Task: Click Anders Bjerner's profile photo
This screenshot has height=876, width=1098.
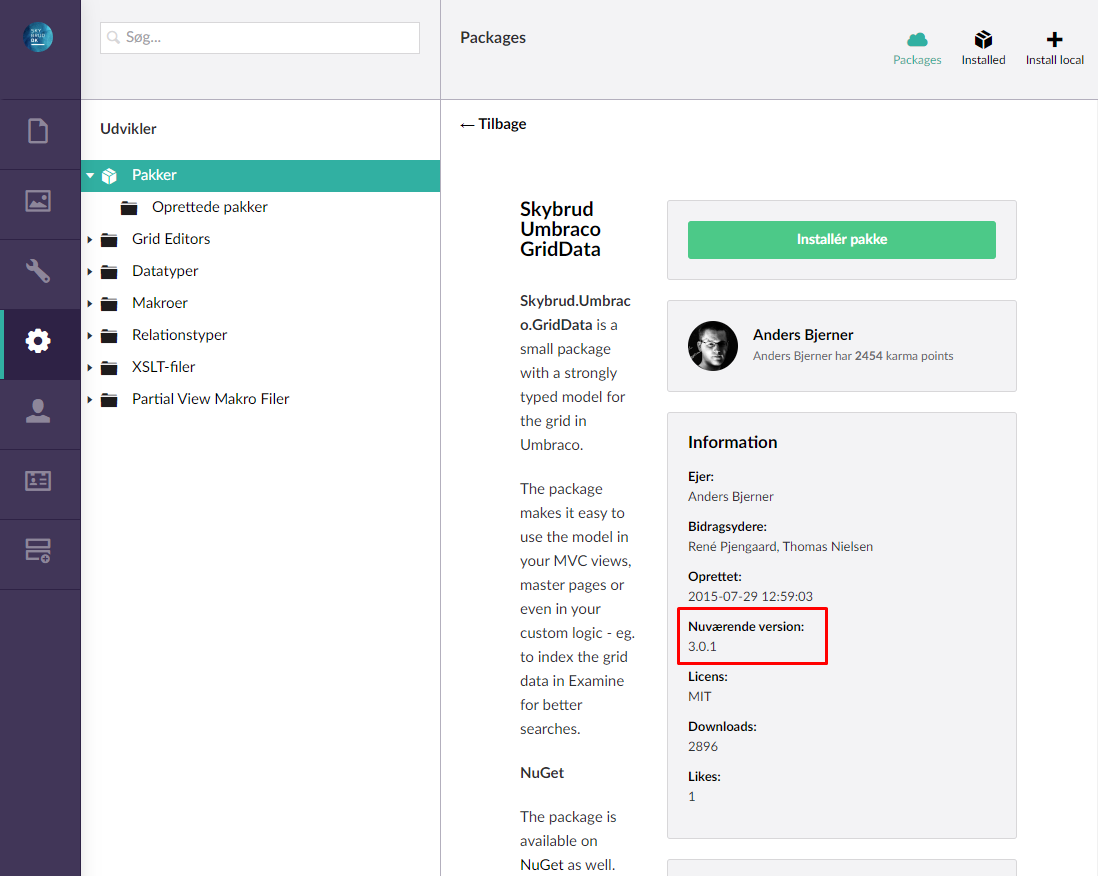Action: (712, 346)
